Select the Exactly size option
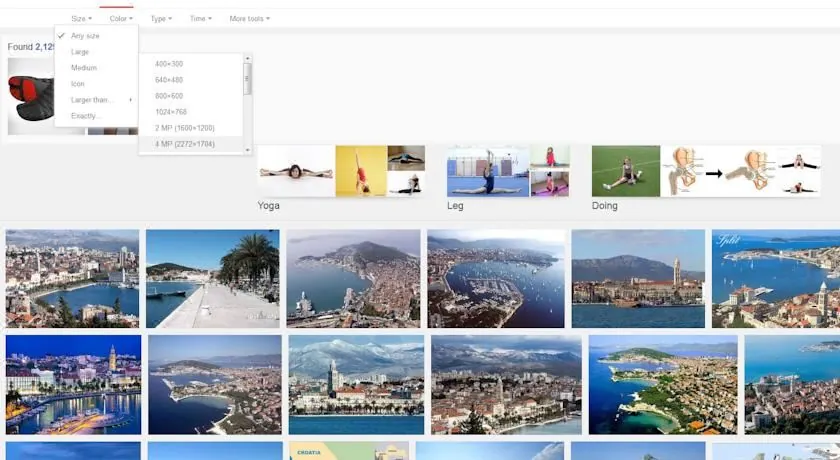The height and width of the screenshot is (460, 840). coord(96,116)
